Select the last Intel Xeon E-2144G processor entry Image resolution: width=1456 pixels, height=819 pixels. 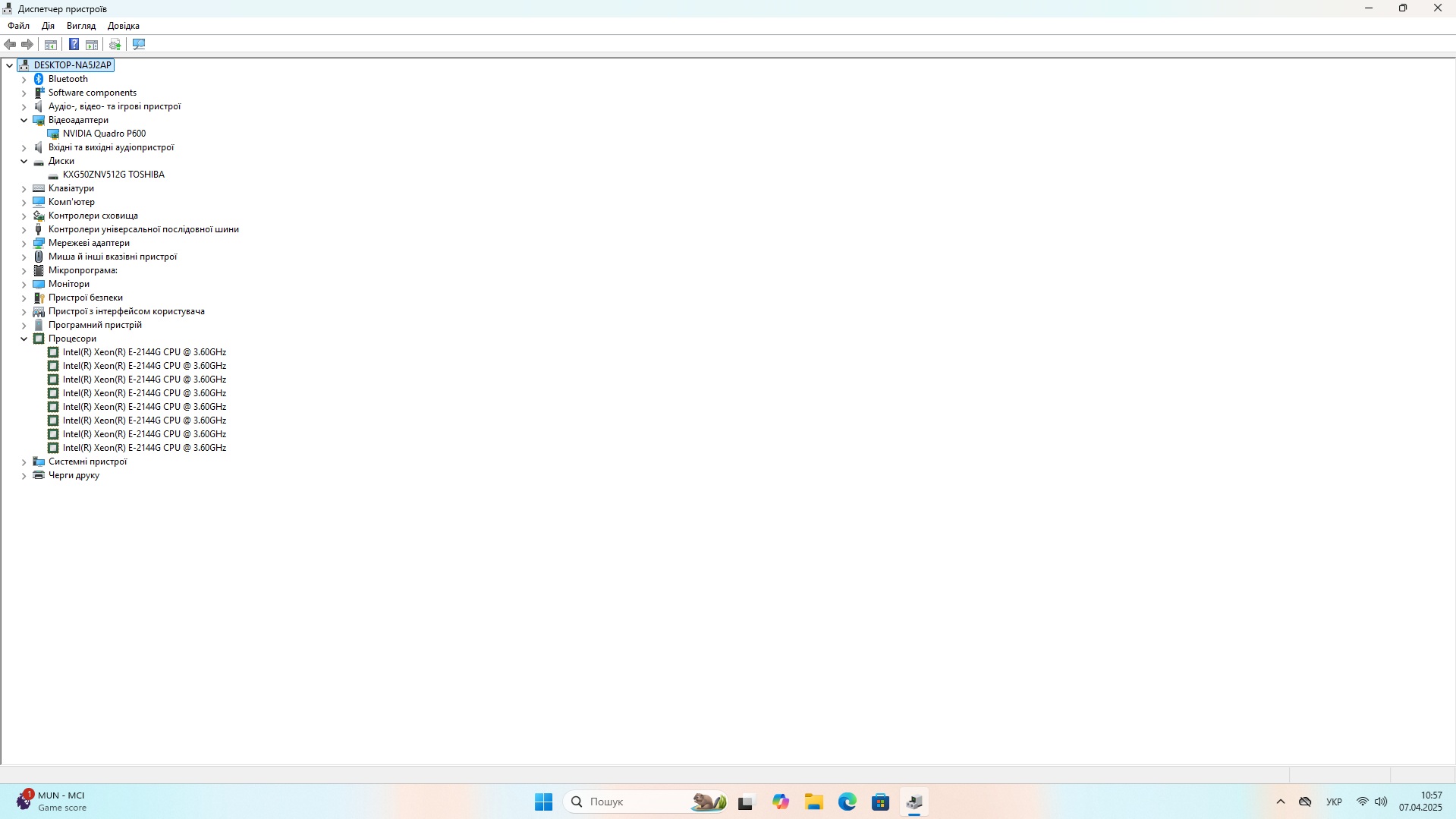pyautogui.click(x=144, y=448)
